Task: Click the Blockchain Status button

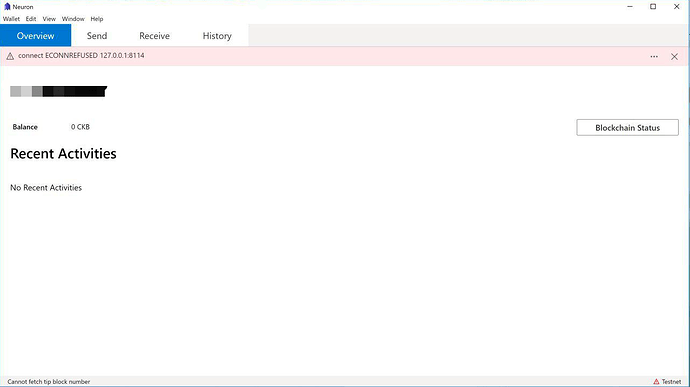Action: click(x=628, y=128)
